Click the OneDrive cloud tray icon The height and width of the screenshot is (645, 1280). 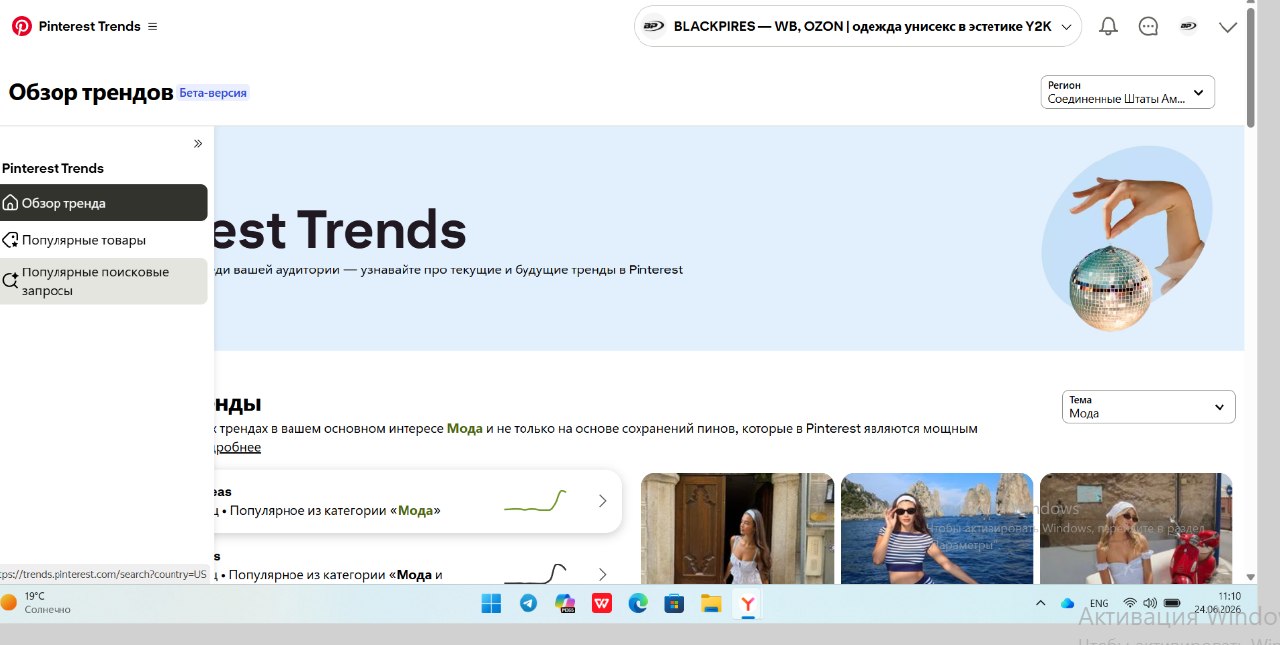pos(1067,603)
